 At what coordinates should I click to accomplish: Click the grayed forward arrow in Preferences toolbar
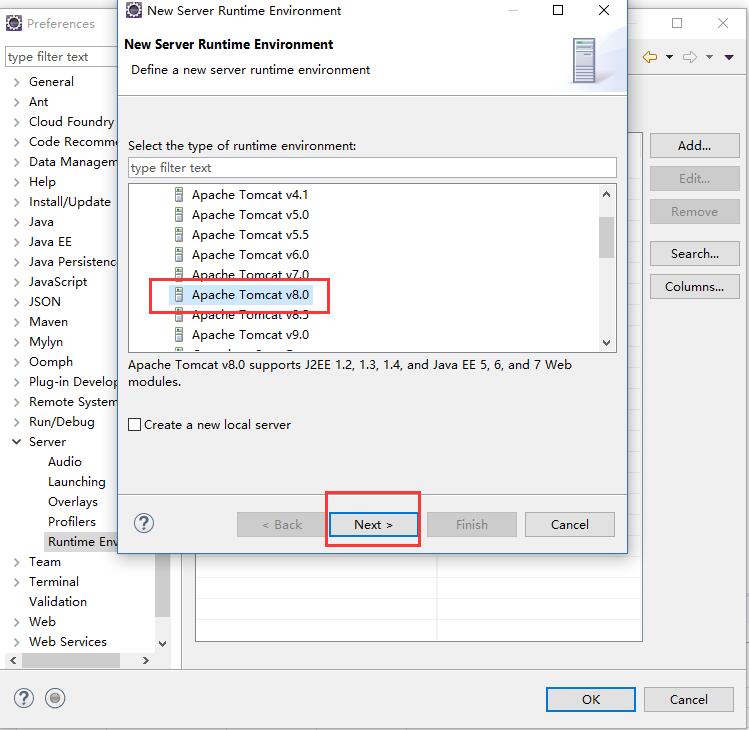click(689, 57)
